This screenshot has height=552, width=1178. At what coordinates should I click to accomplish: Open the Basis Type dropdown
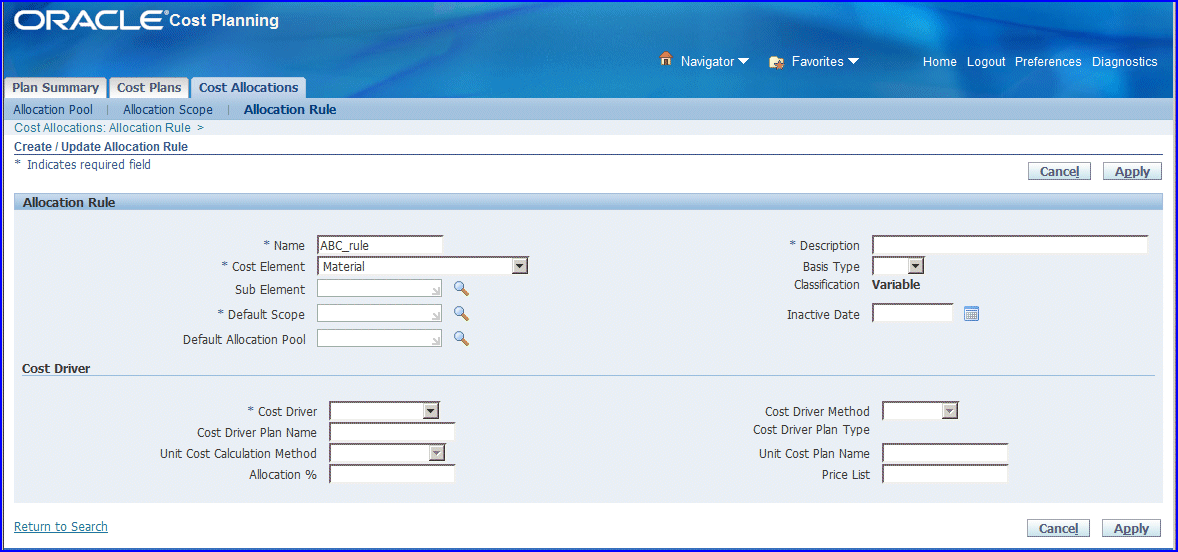[898, 266]
